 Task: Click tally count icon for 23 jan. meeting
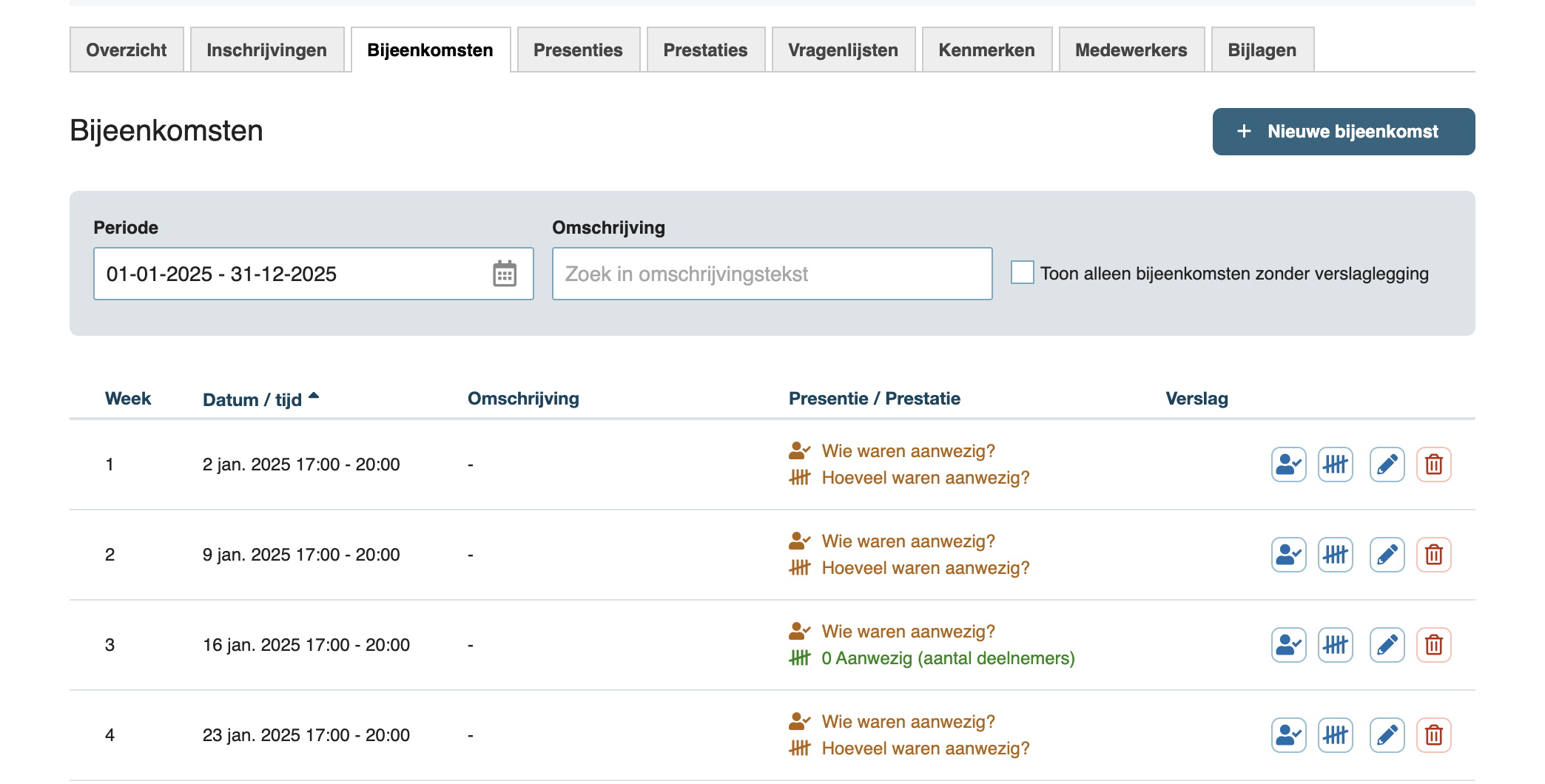click(x=1335, y=735)
